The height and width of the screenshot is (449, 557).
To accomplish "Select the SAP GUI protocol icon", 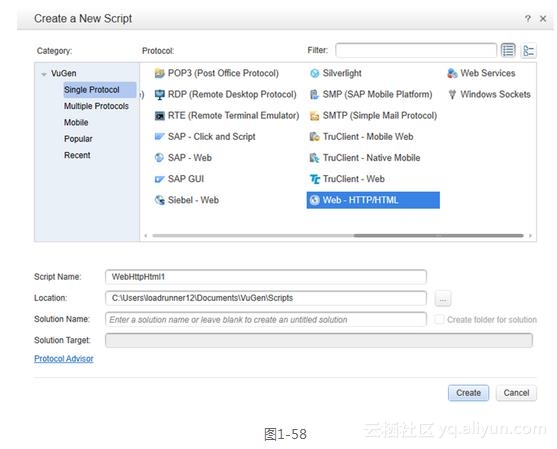I will coord(159,179).
